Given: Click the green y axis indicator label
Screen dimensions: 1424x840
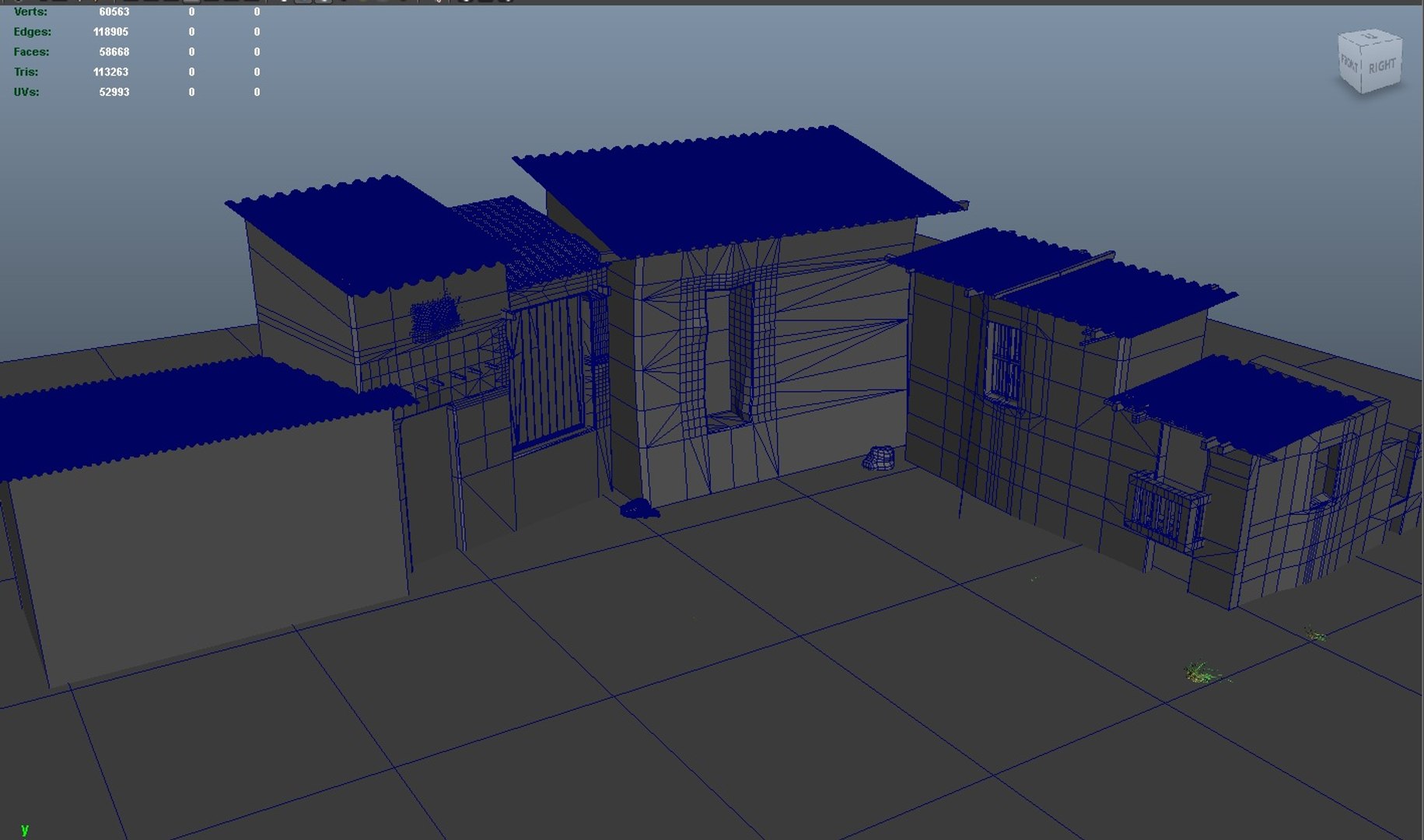Looking at the screenshot, I should point(25,829).
